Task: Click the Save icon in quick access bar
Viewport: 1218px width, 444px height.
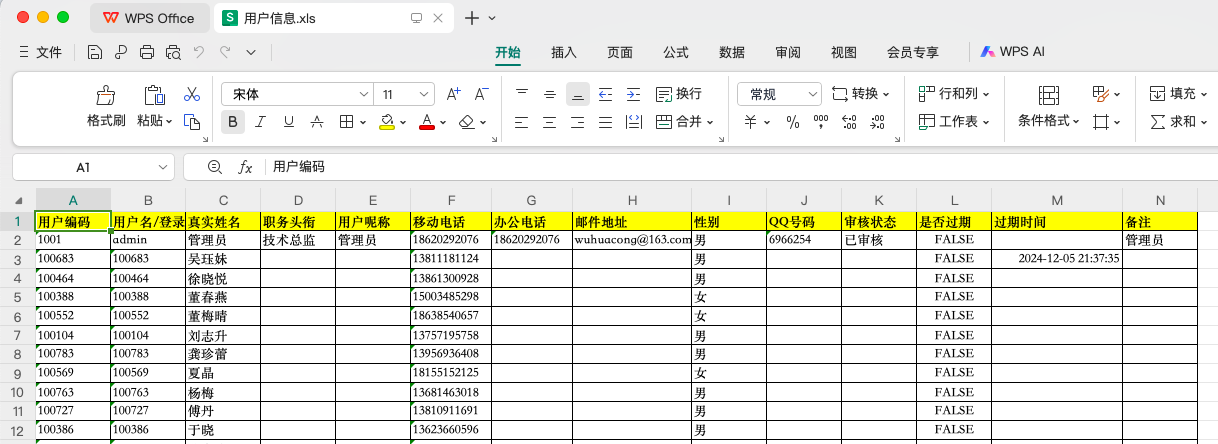Action: click(x=94, y=52)
